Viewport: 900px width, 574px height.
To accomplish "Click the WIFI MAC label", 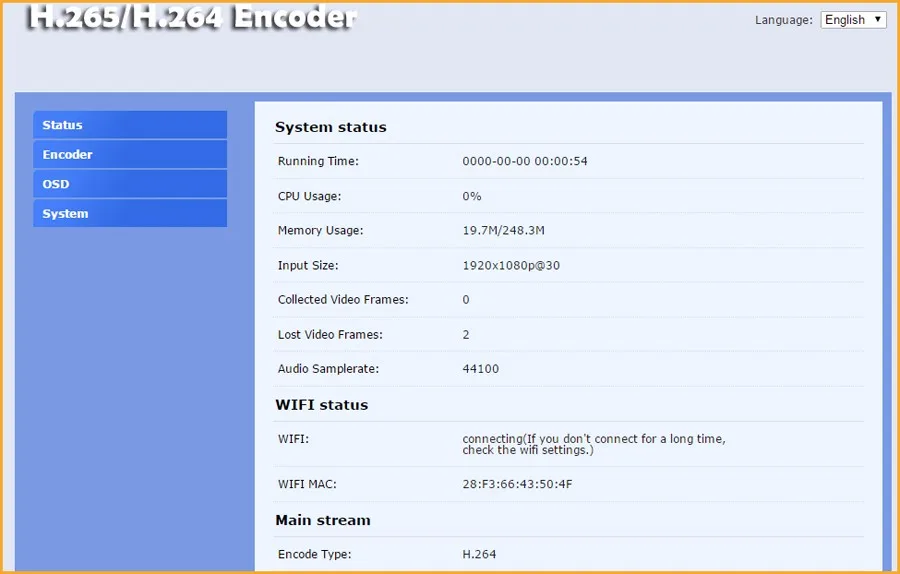I will pyautogui.click(x=307, y=484).
